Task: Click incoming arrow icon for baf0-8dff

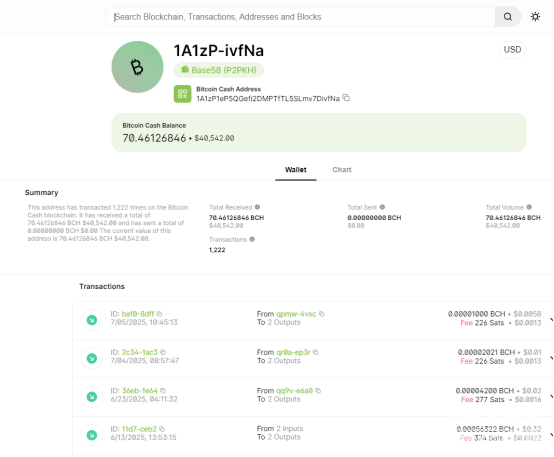Action: [x=92, y=320]
